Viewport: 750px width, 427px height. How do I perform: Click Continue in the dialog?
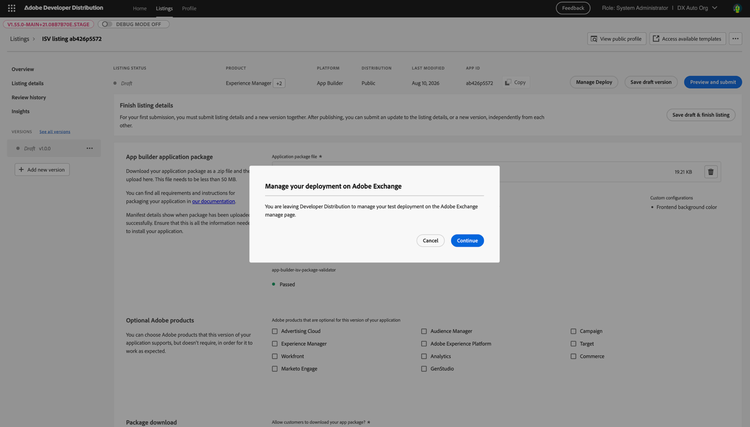467,241
